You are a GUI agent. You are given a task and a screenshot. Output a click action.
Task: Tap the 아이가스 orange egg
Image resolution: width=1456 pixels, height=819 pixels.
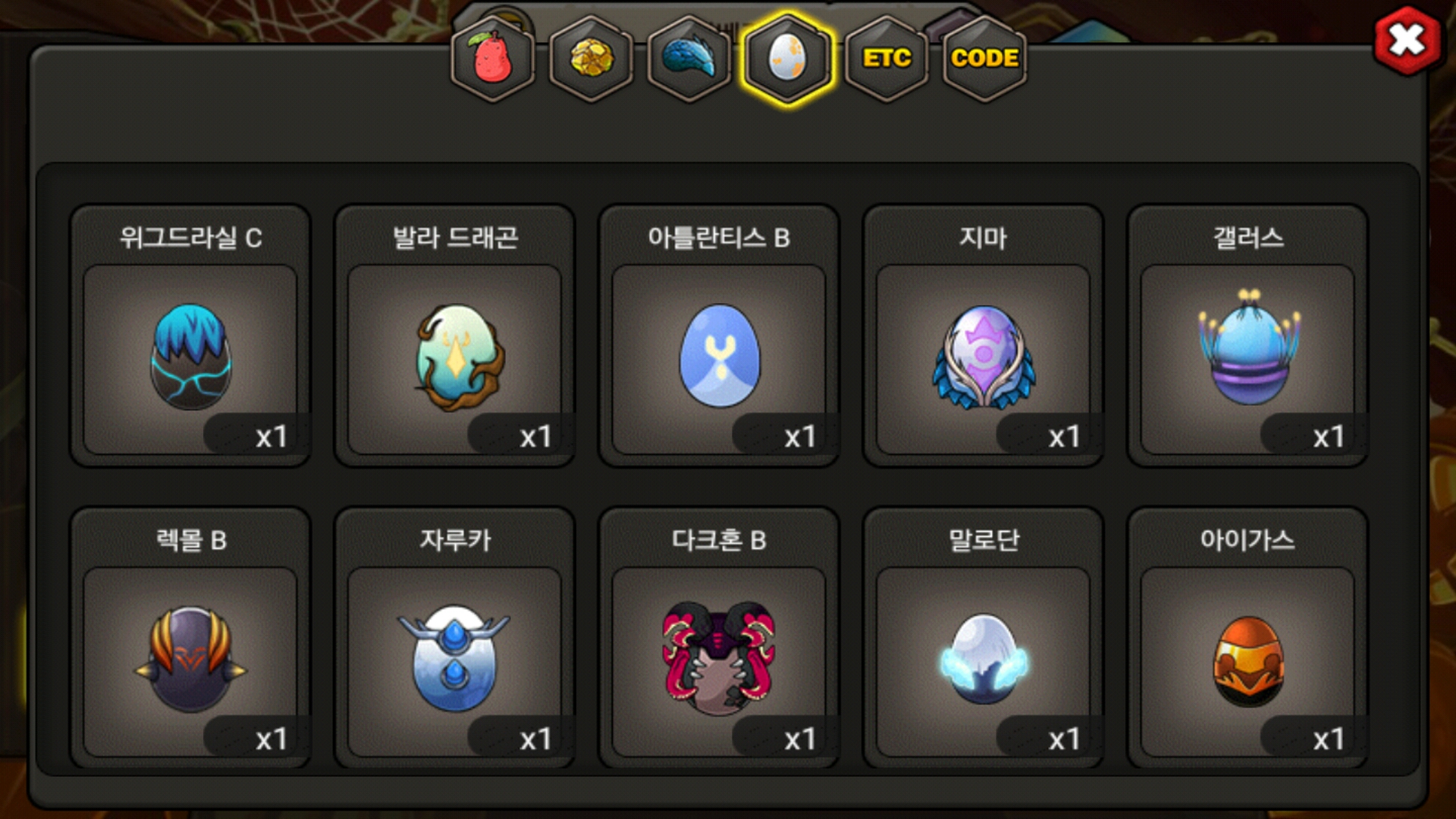click(x=1247, y=660)
